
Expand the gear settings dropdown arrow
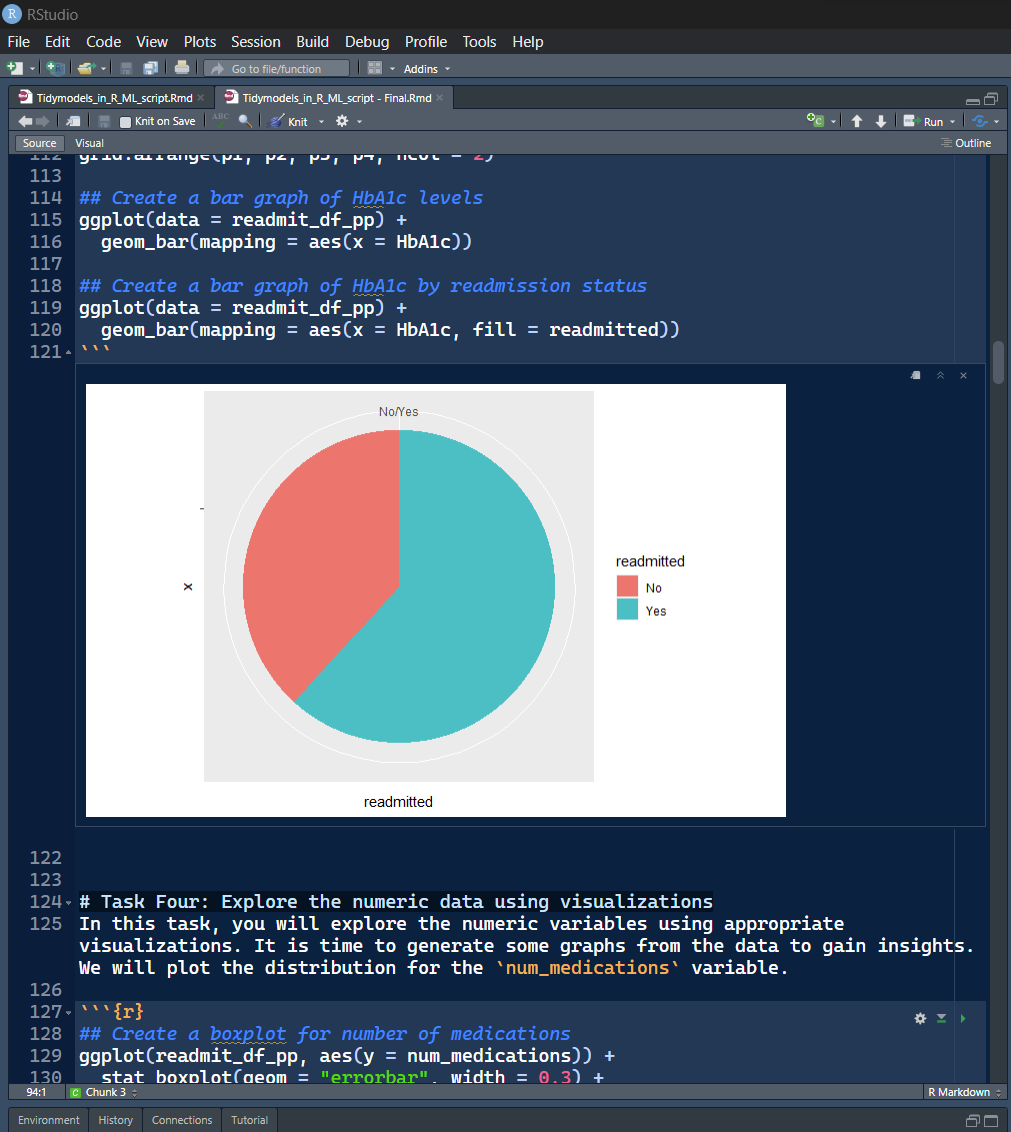359,122
